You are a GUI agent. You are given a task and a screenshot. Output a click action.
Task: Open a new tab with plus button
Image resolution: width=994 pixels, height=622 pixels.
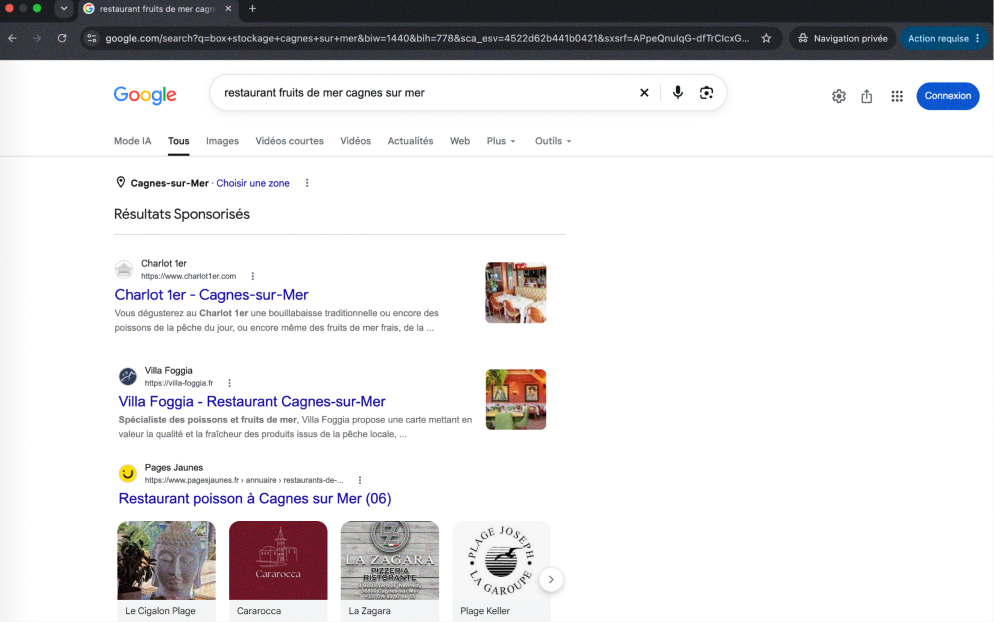click(x=252, y=9)
